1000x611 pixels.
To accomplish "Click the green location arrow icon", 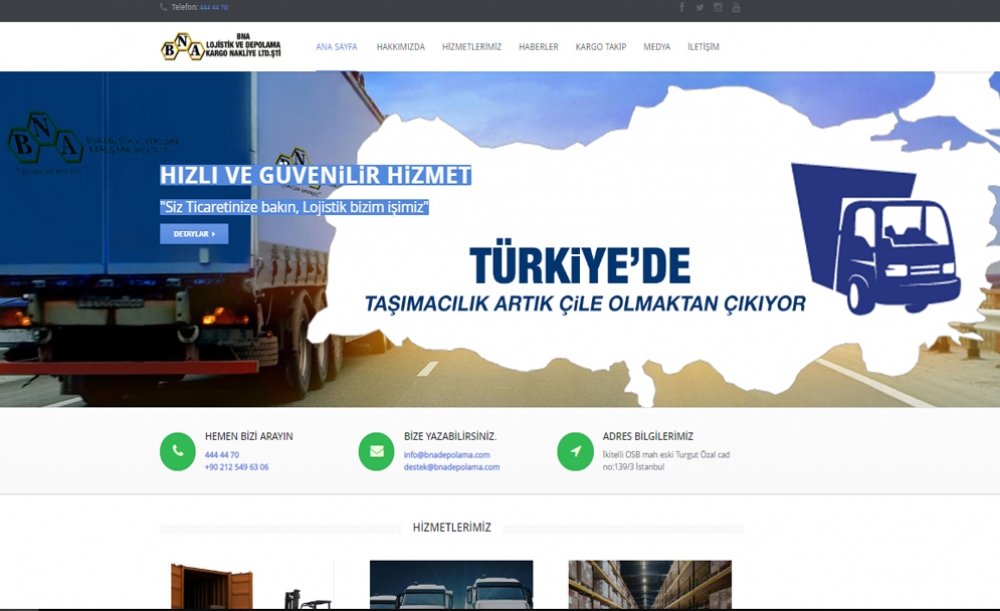I will tap(575, 451).
